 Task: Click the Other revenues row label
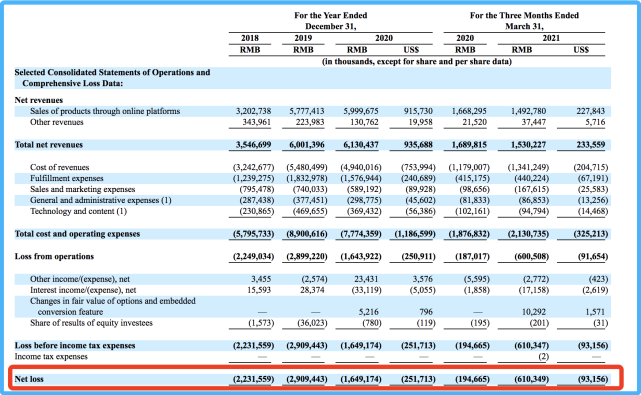56,122
